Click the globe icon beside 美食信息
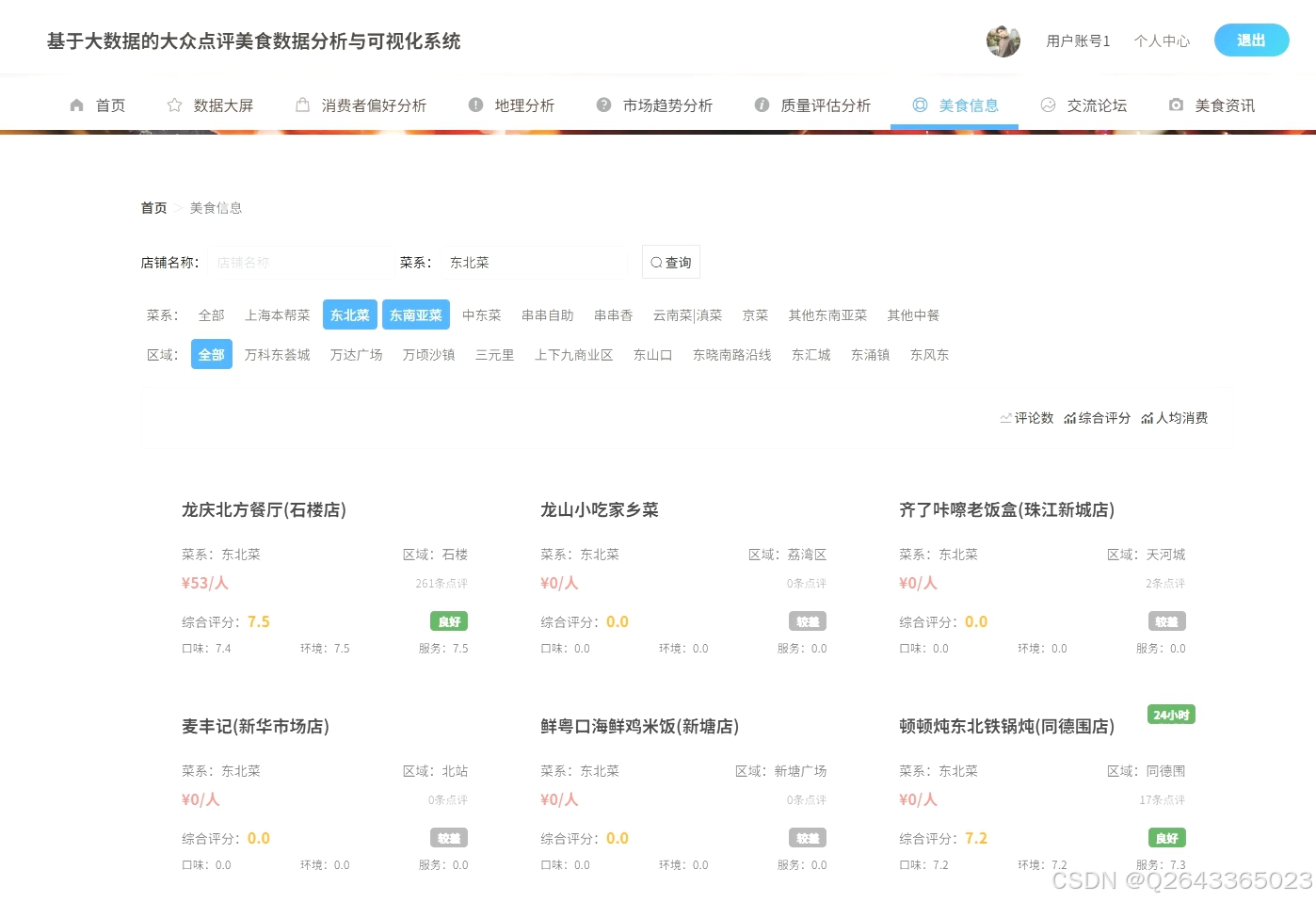Viewport: 1316px width, 902px height. [x=920, y=105]
